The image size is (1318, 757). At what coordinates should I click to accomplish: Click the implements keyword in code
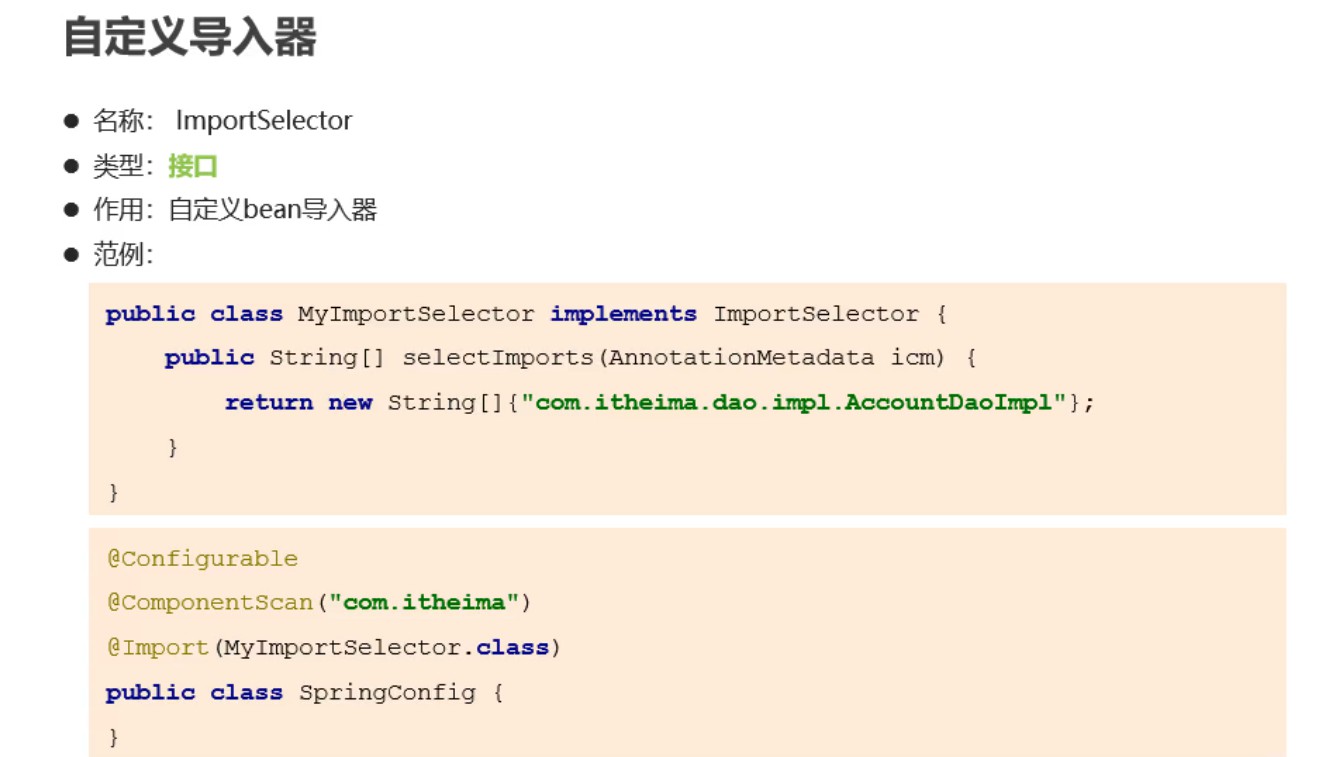click(x=623, y=314)
